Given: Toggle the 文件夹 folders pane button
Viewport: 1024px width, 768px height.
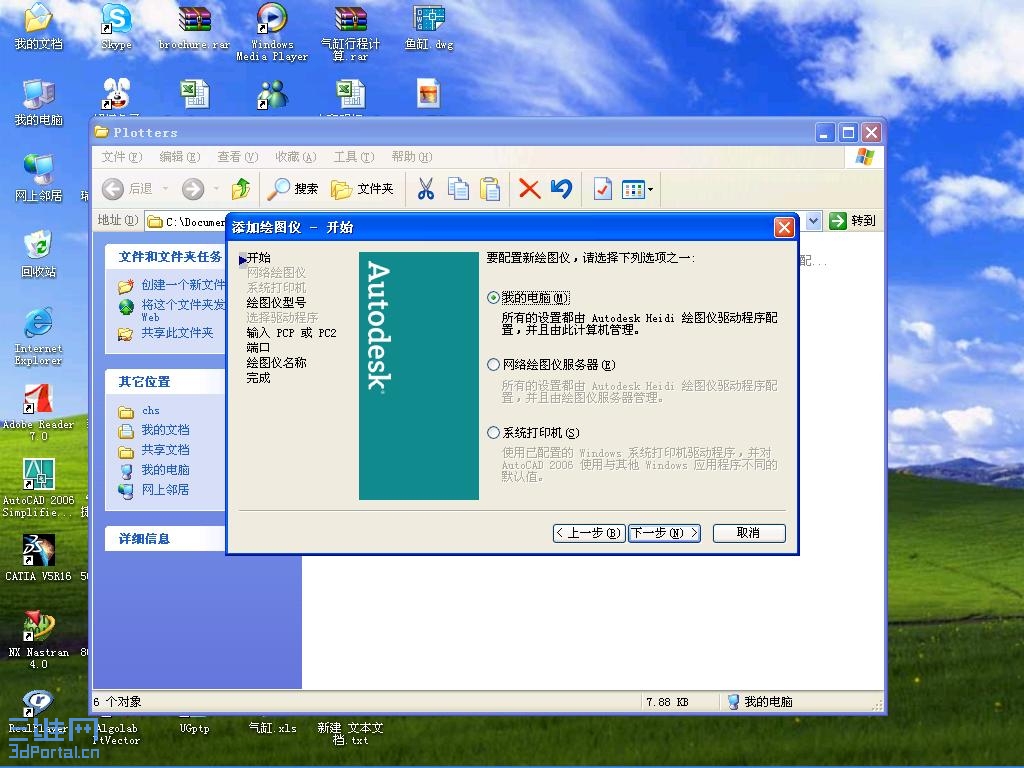Looking at the screenshot, I should [362, 189].
